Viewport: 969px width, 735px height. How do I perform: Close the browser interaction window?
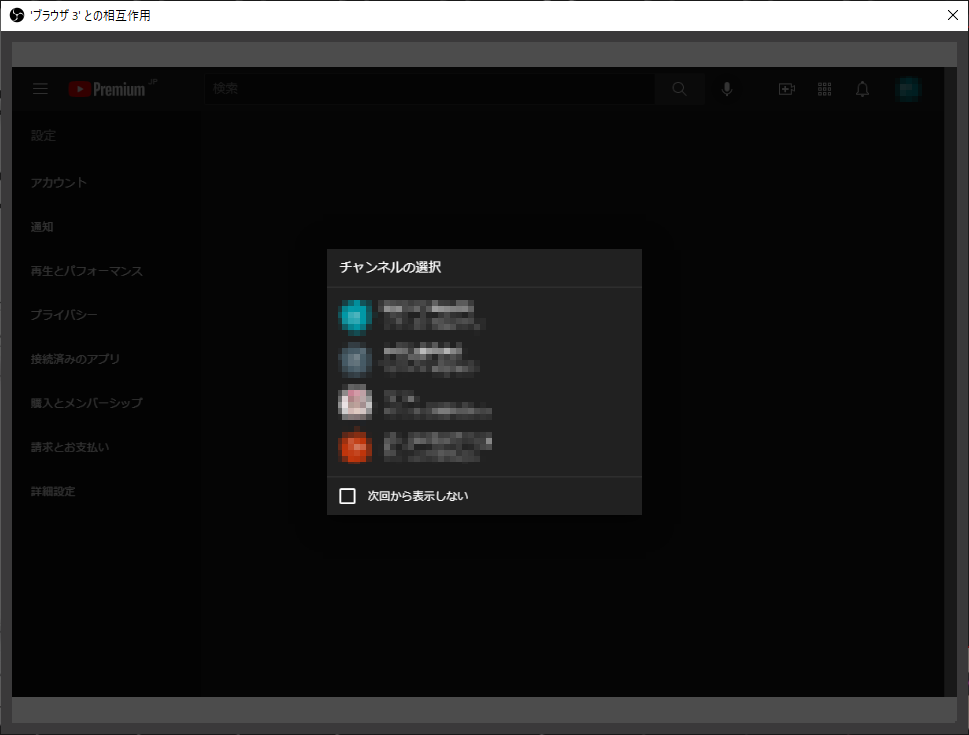(952, 15)
